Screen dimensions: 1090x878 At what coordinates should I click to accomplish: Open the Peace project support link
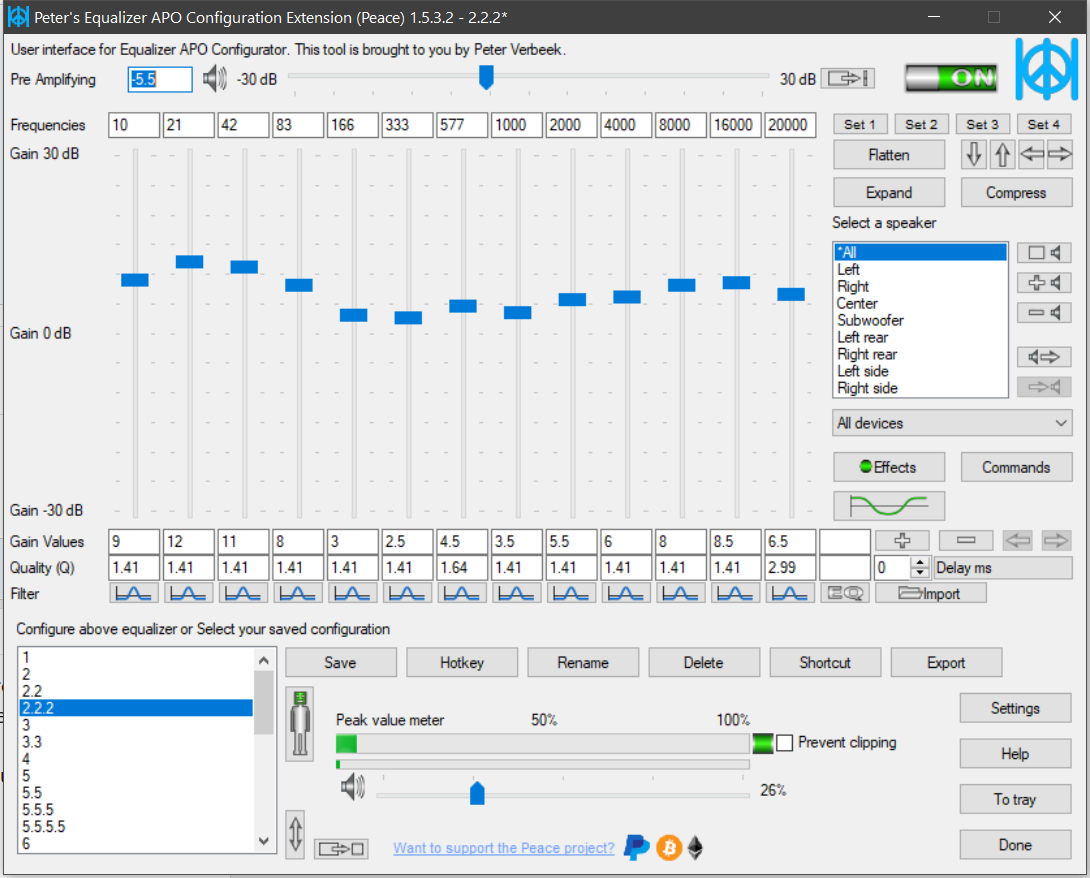pos(503,848)
